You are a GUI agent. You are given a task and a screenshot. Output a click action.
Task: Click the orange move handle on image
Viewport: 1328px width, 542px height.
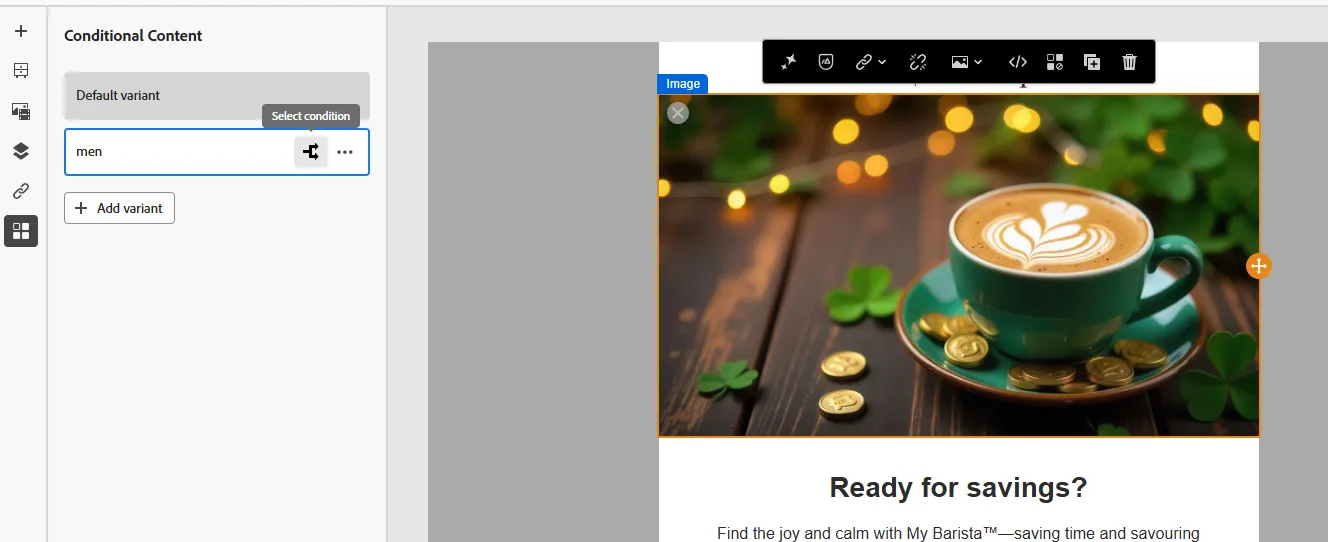1258,266
